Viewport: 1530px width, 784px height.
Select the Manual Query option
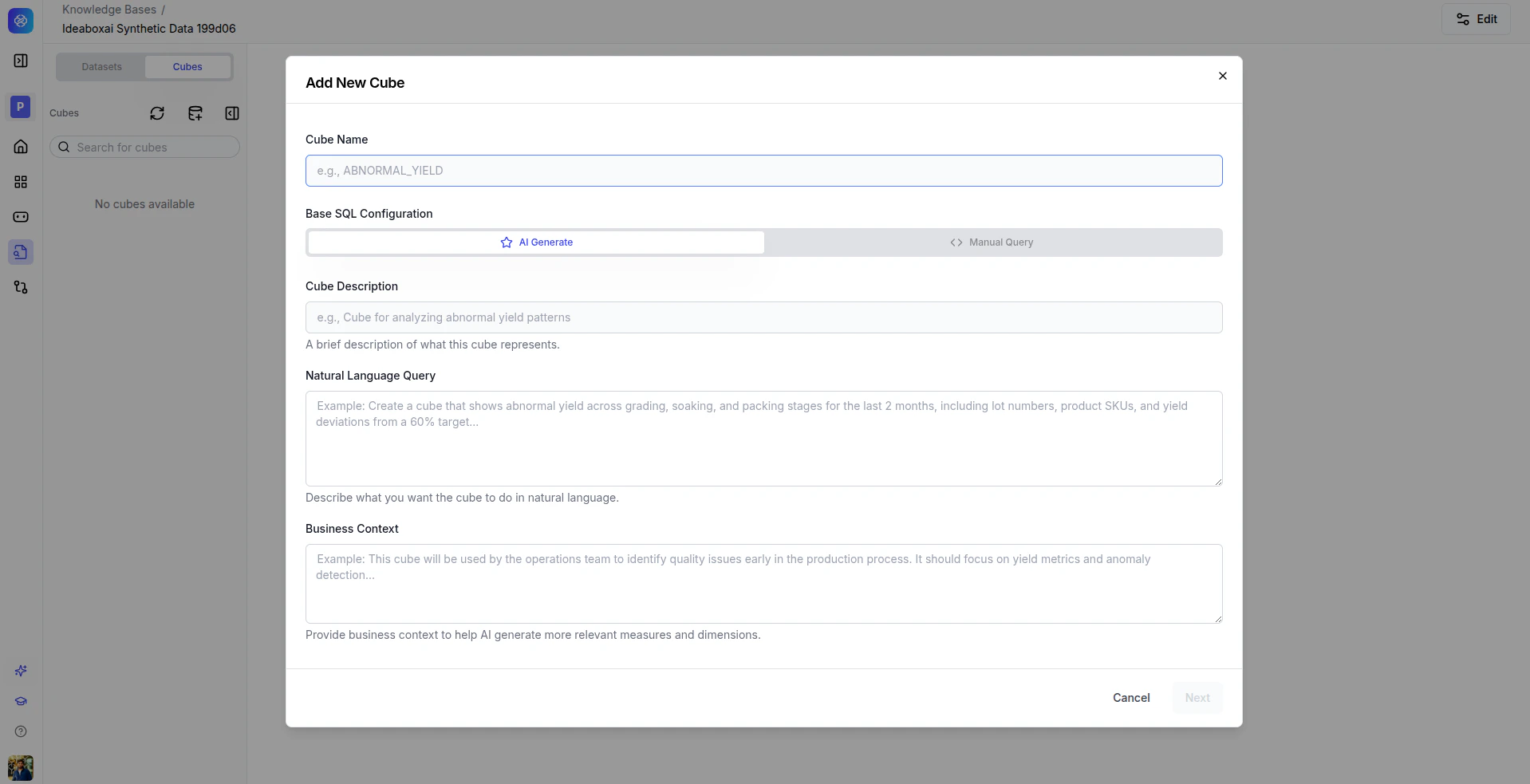(992, 242)
